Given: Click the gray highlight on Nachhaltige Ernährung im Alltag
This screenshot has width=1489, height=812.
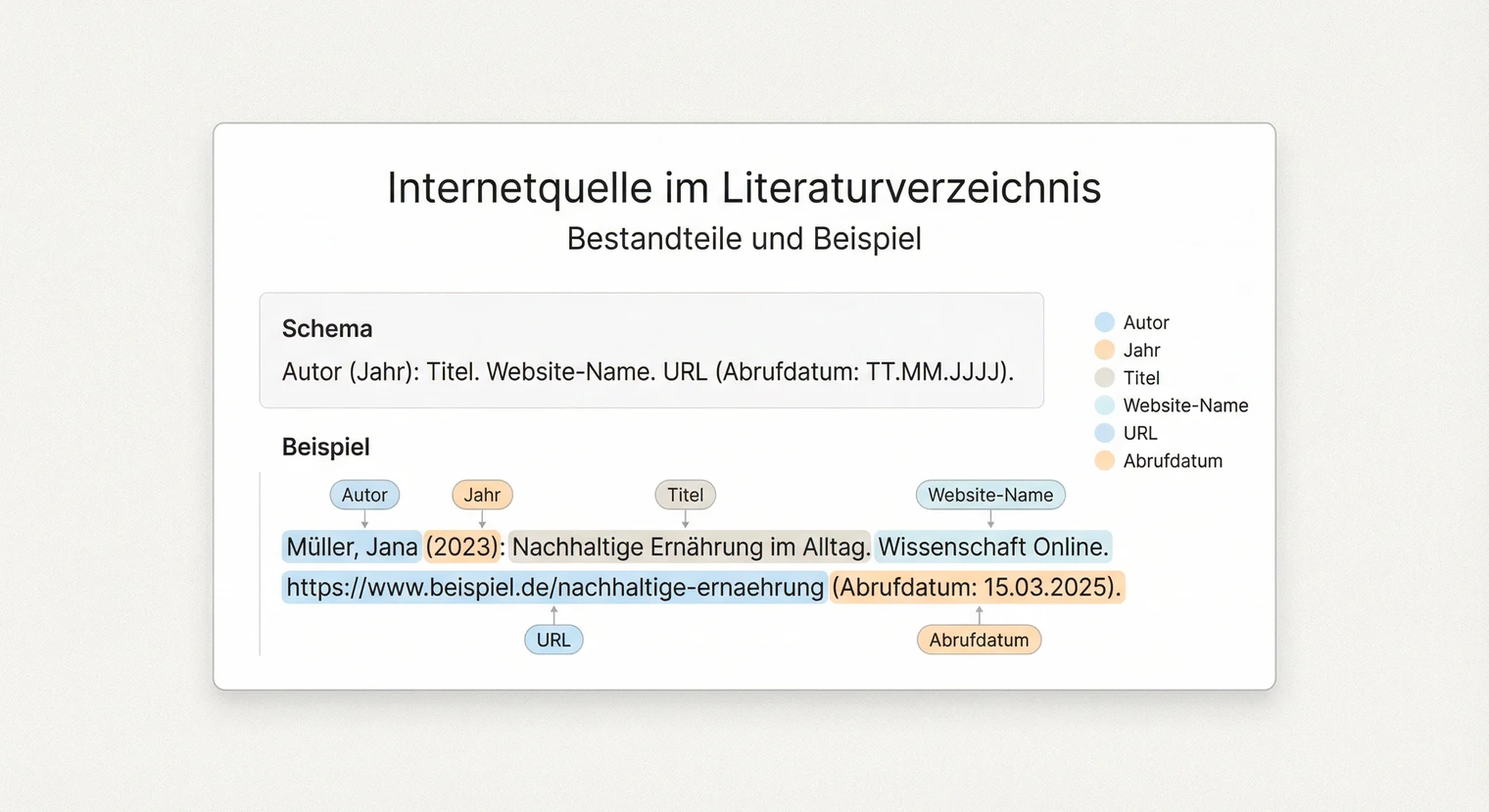Looking at the screenshot, I should click(689, 547).
